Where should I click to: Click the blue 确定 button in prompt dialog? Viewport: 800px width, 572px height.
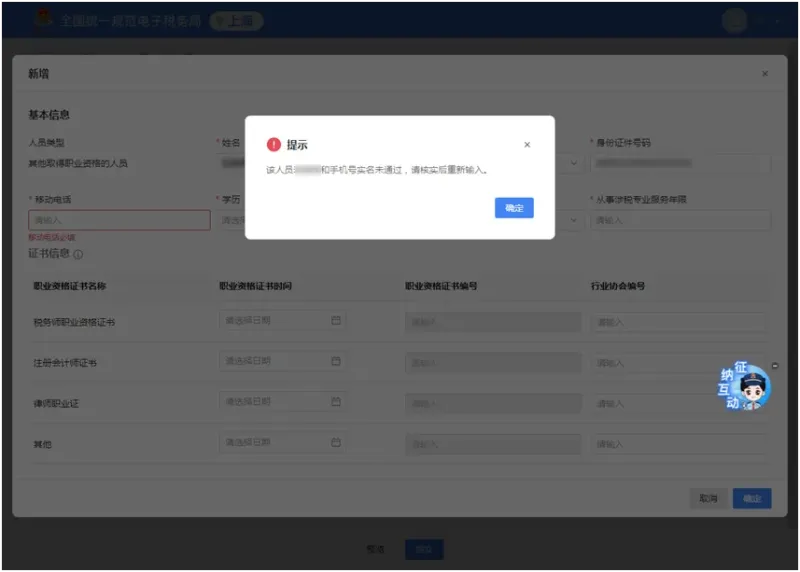(514, 208)
